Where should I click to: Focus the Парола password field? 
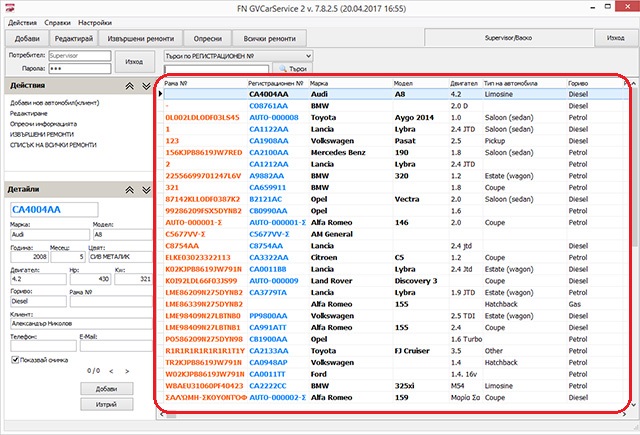pos(80,68)
